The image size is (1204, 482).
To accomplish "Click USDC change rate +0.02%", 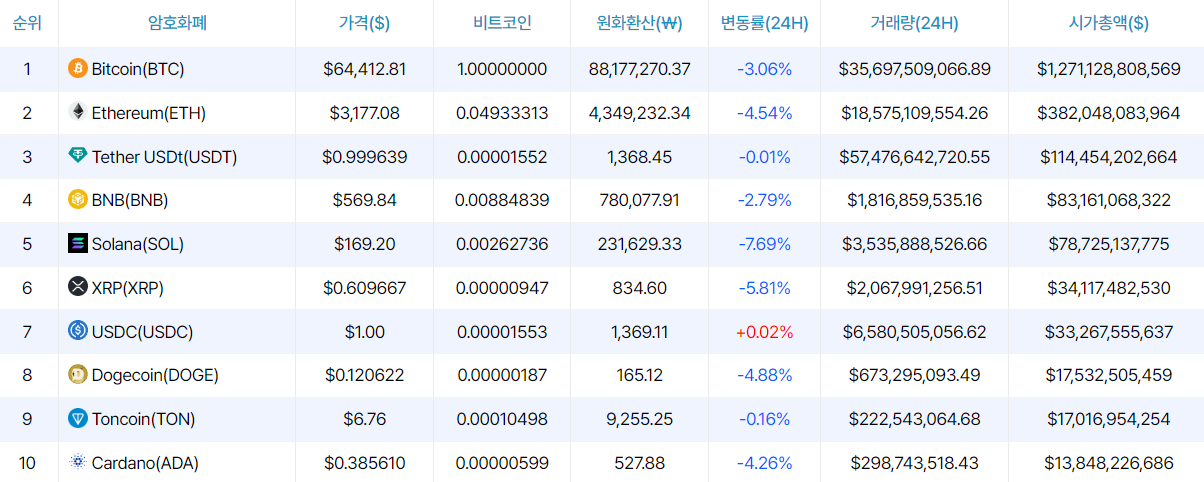I will (x=764, y=332).
